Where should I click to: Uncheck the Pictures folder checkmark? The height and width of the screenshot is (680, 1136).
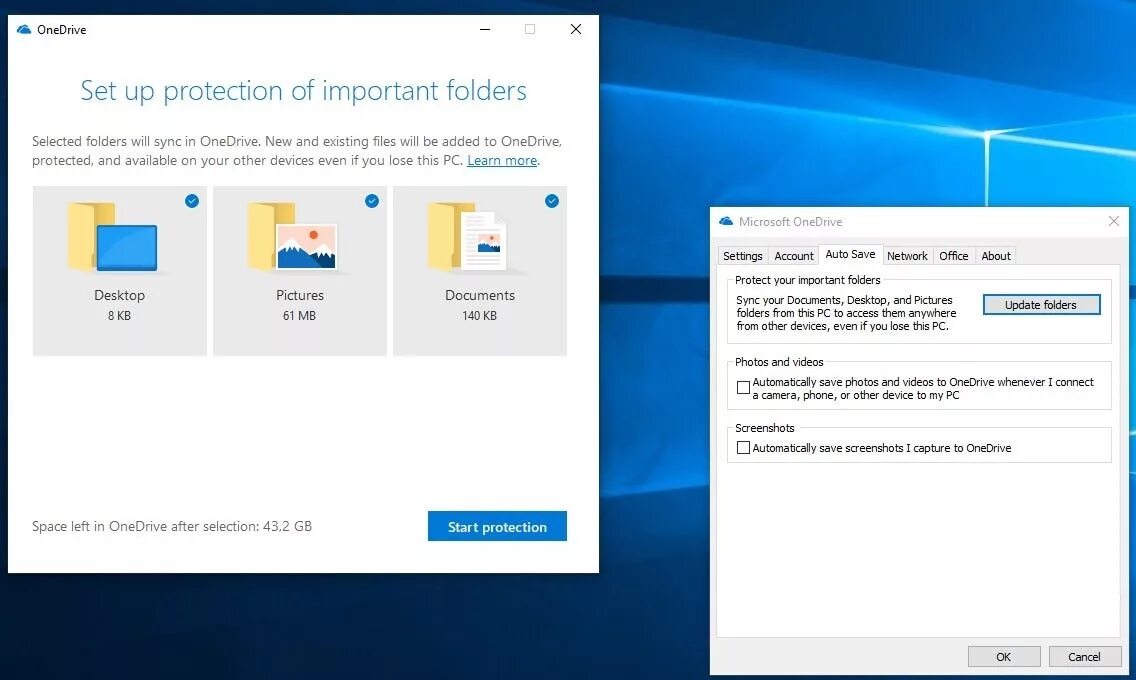coord(372,201)
